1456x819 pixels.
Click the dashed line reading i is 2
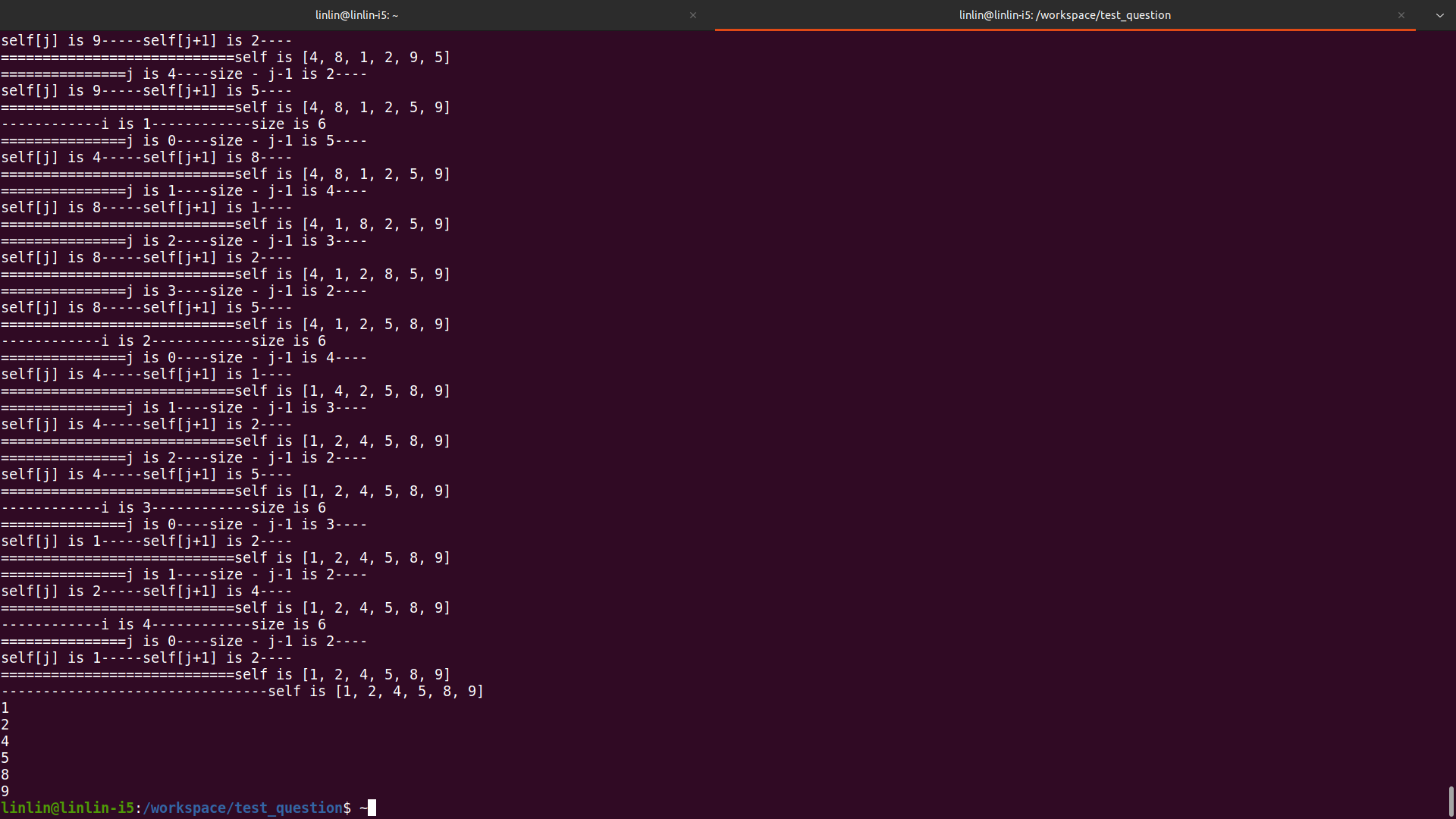(x=163, y=341)
